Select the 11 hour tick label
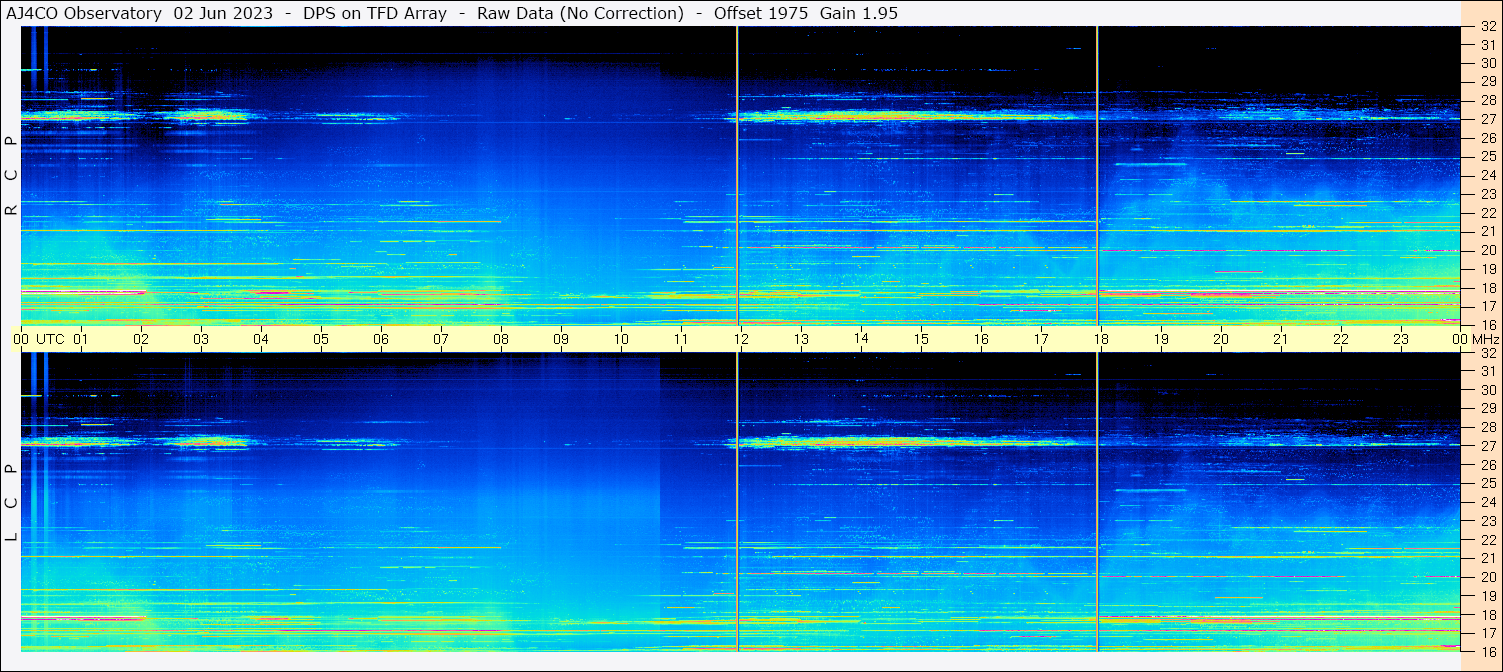Screen dimensions: 1503x672 point(681,339)
